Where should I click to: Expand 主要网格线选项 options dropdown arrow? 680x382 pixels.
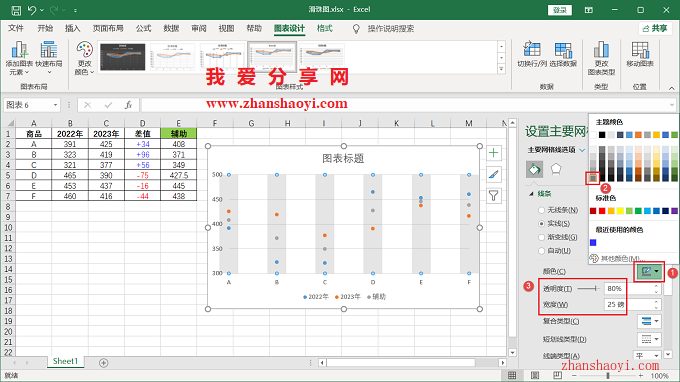[582, 150]
